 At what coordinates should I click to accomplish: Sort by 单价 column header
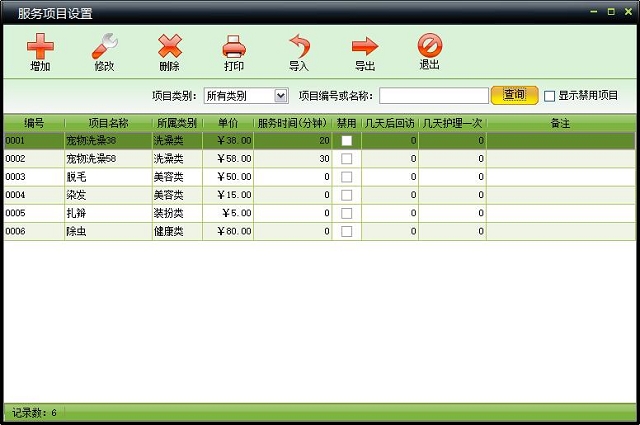click(x=228, y=123)
